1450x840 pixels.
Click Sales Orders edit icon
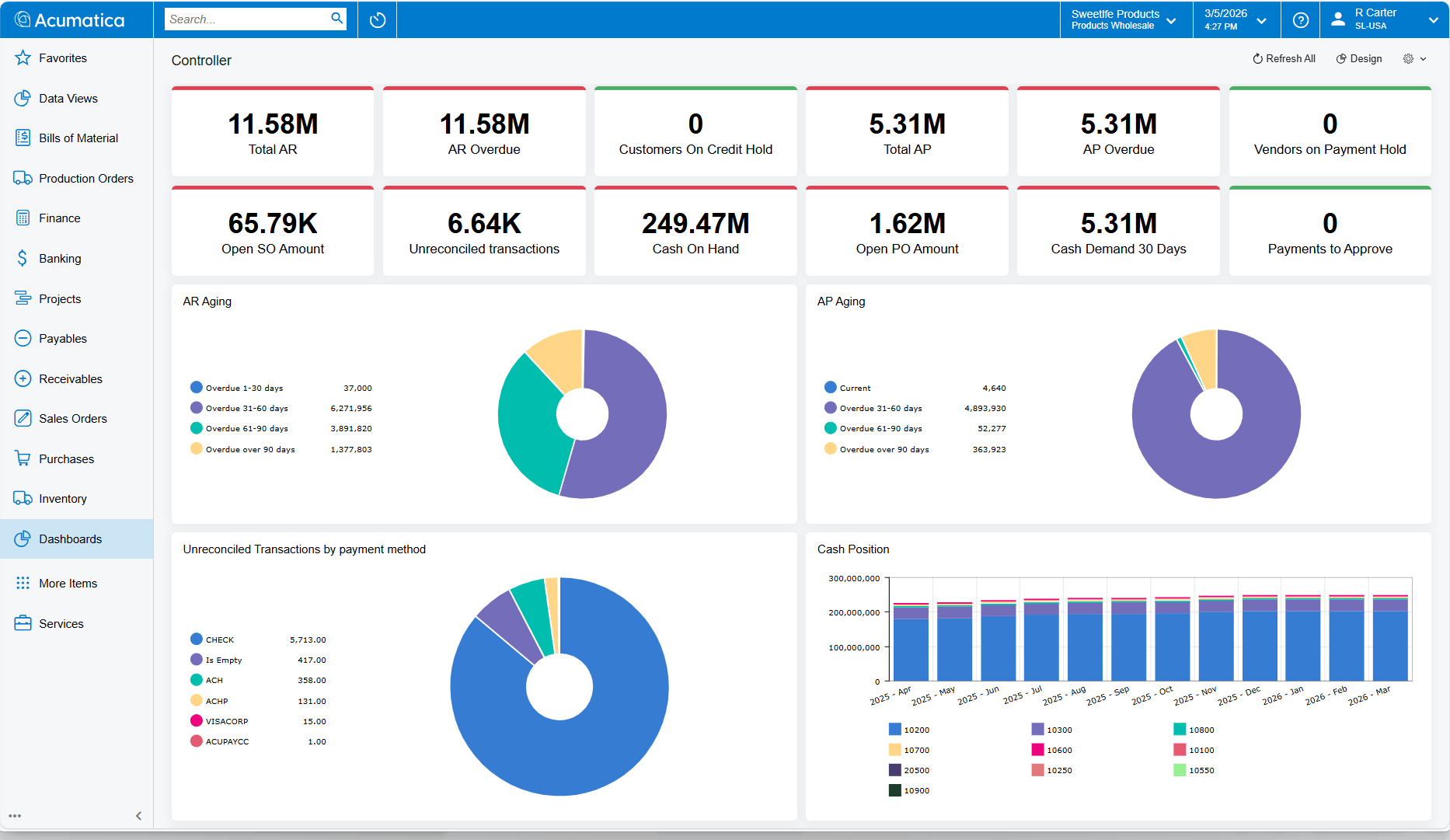click(x=23, y=419)
